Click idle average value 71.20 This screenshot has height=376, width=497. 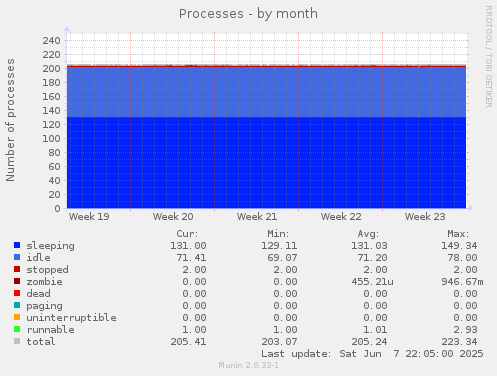coord(372,258)
